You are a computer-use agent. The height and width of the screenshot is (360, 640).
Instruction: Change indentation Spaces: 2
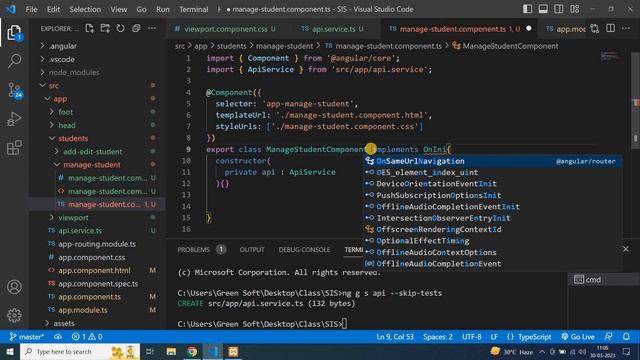438,337
